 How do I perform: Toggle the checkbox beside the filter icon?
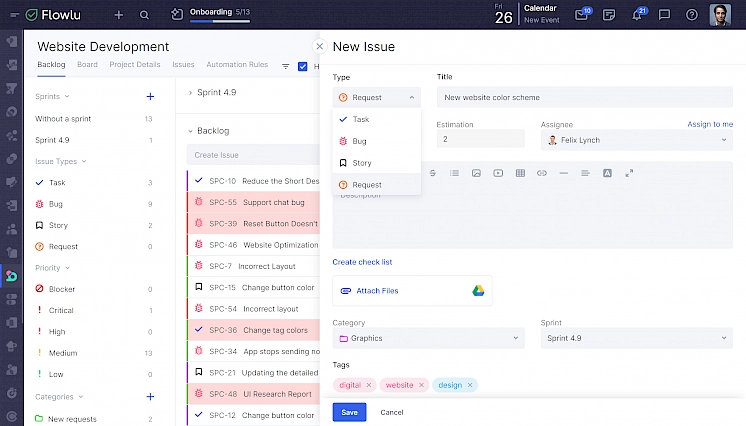[303, 67]
